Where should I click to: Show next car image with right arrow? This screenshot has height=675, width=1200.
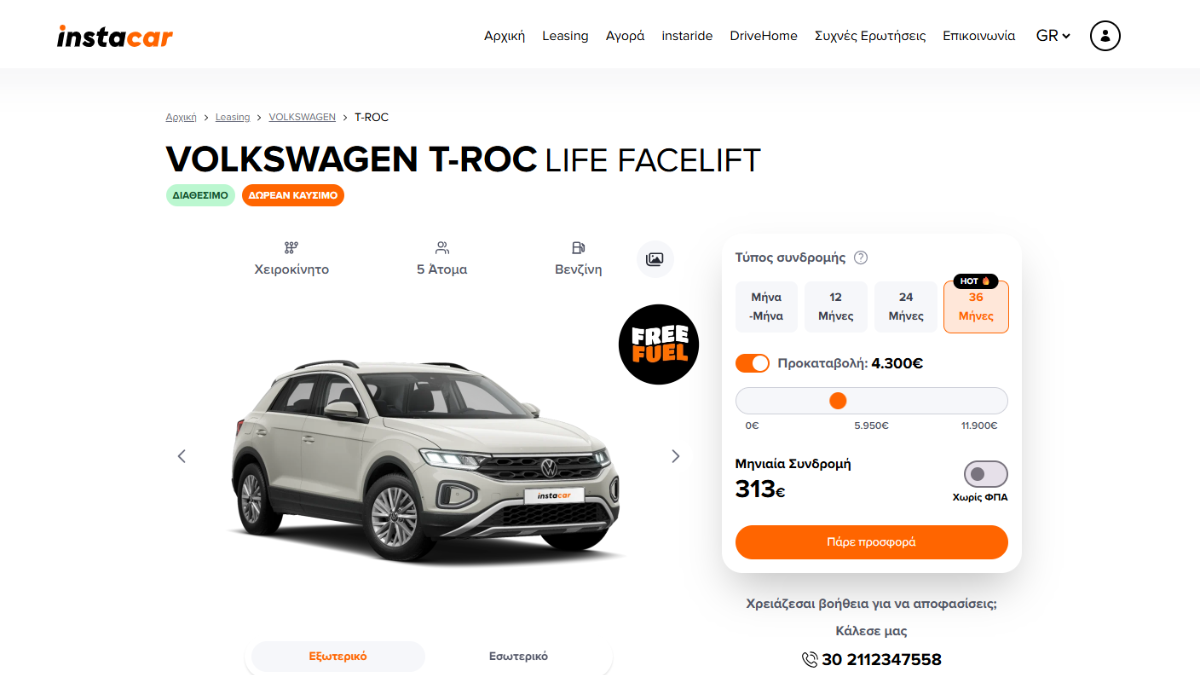pos(675,456)
